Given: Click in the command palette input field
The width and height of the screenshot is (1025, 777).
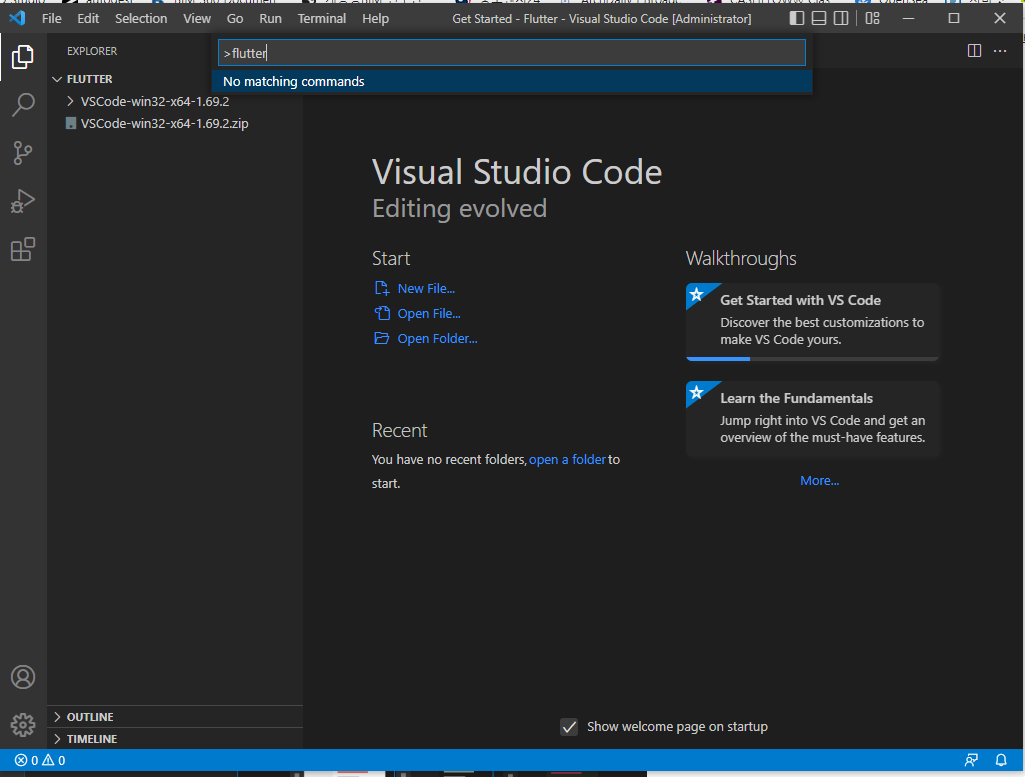Looking at the screenshot, I should tap(512, 53).
